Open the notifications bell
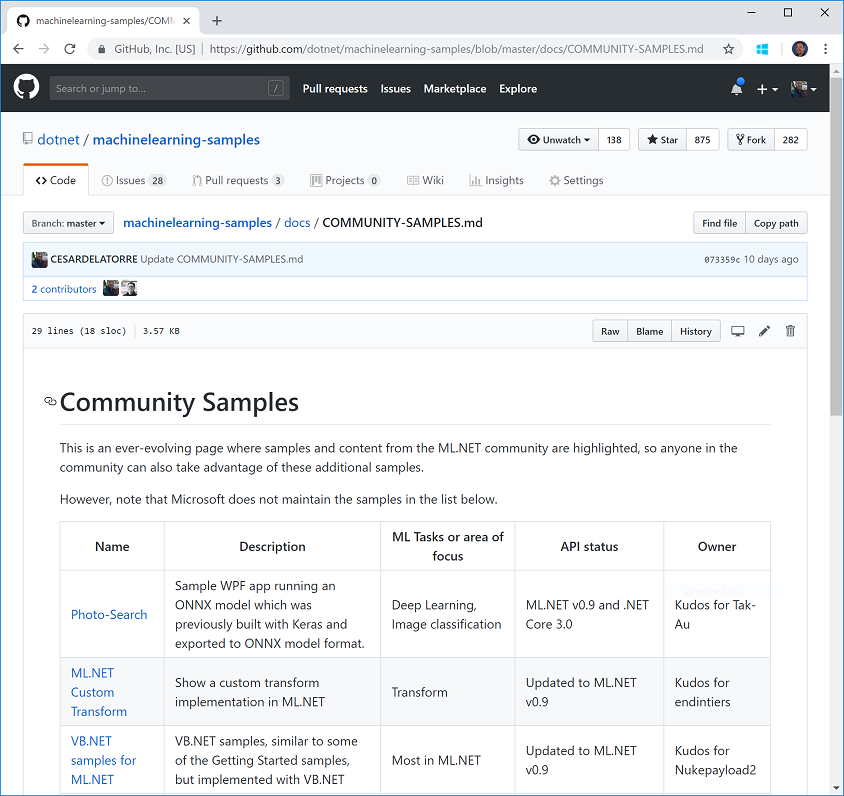The image size is (844, 796). 737,88
